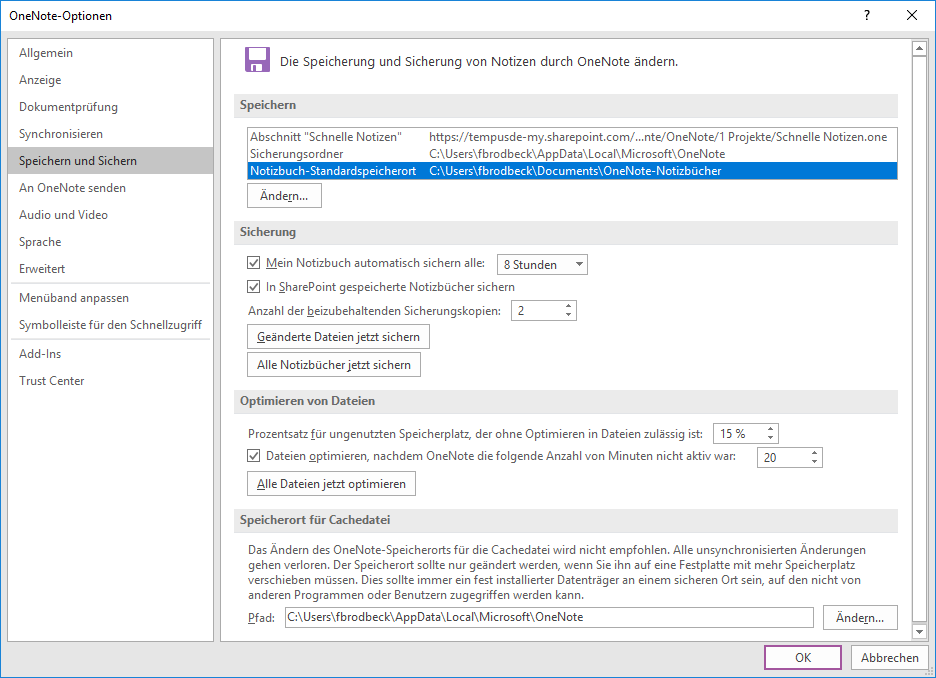Increase number of Sicherungskopien
This screenshot has height=678, width=936.
click(x=568, y=306)
